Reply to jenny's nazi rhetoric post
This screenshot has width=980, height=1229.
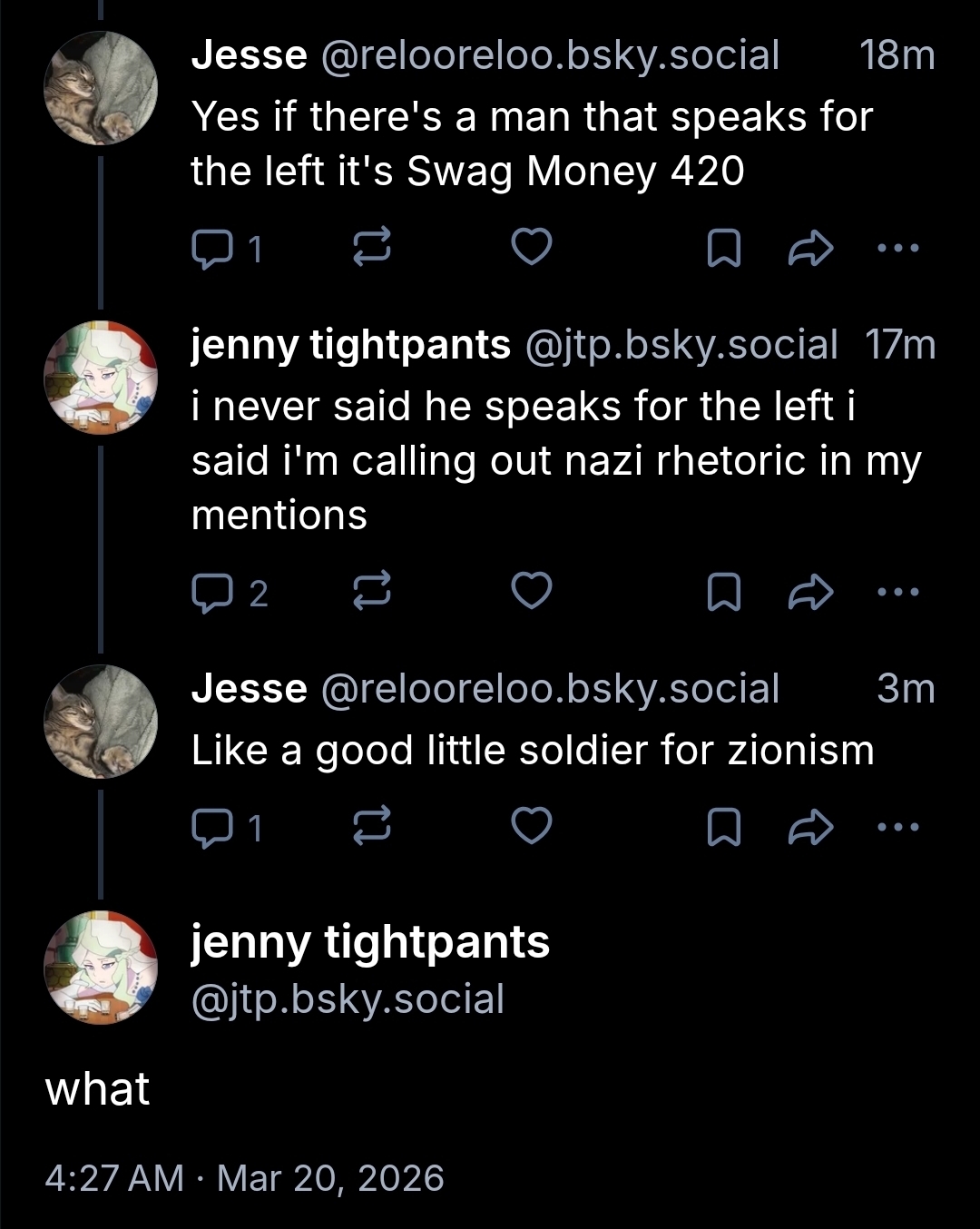pyautogui.click(x=212, y=593)
